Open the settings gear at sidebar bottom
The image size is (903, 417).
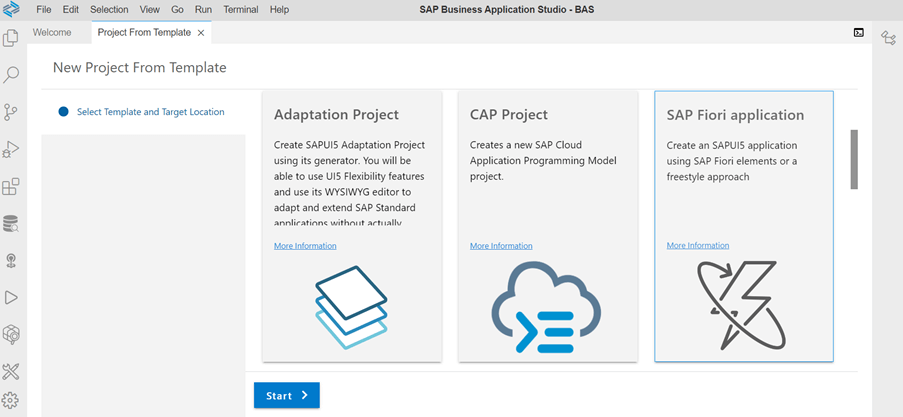11,400
